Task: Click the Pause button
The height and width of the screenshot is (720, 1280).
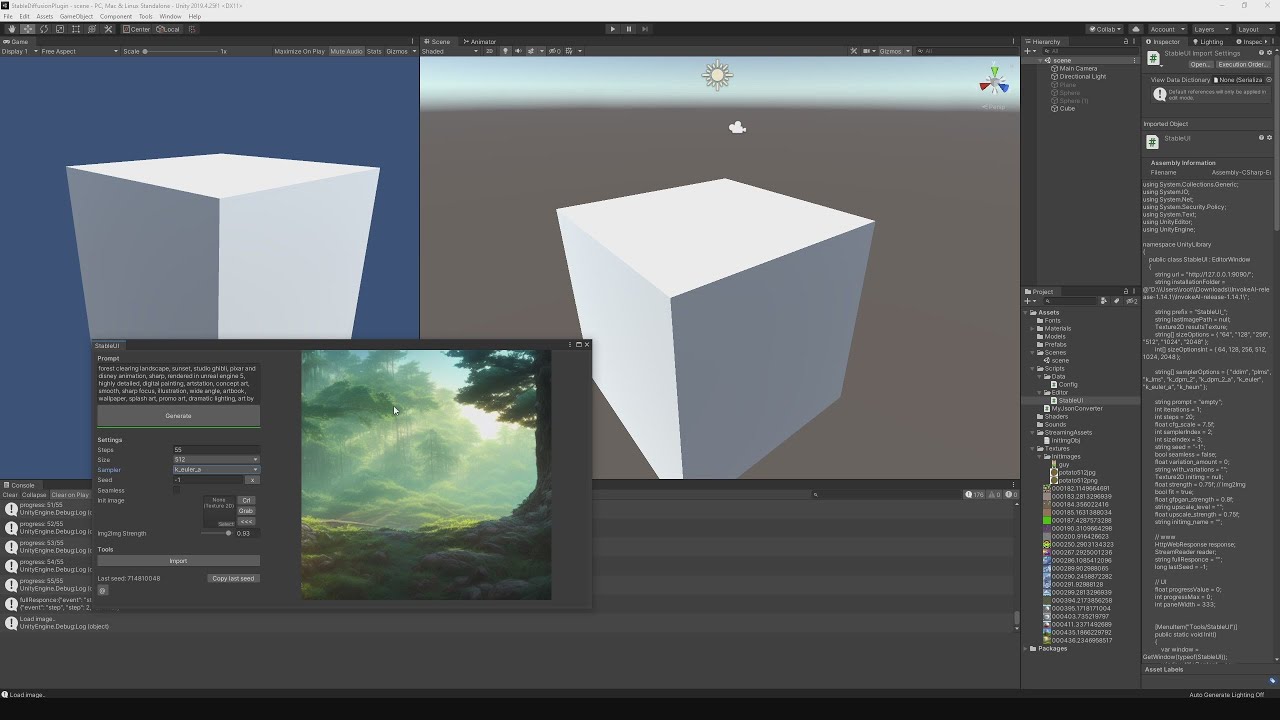Action: tap(629, 29)
